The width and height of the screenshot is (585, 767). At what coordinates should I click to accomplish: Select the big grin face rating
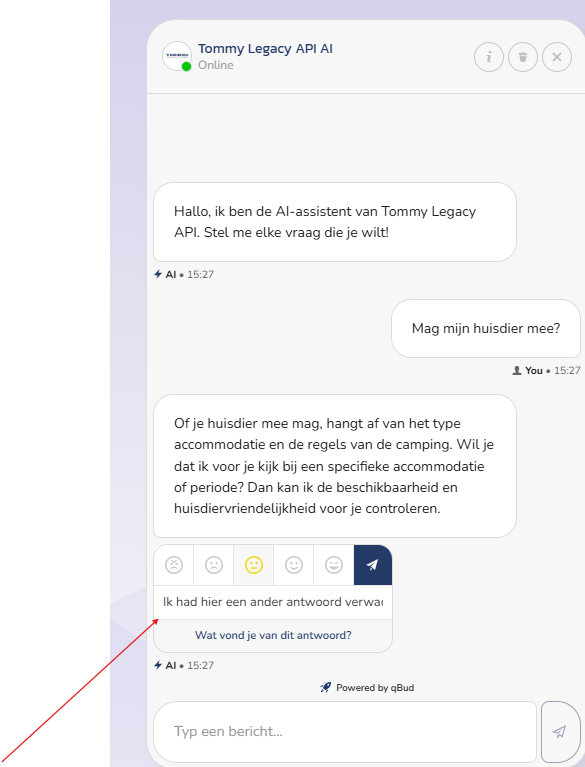pos(334,565)
